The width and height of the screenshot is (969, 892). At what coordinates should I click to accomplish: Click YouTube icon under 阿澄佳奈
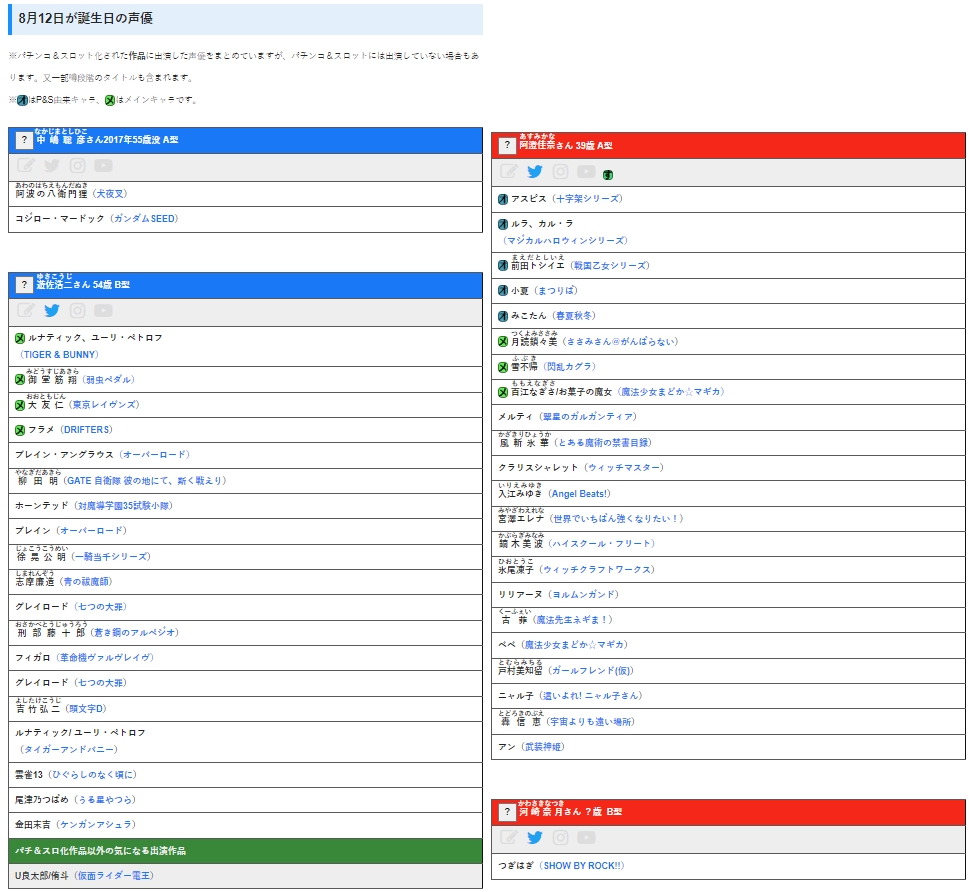click(x=586, y=172)
